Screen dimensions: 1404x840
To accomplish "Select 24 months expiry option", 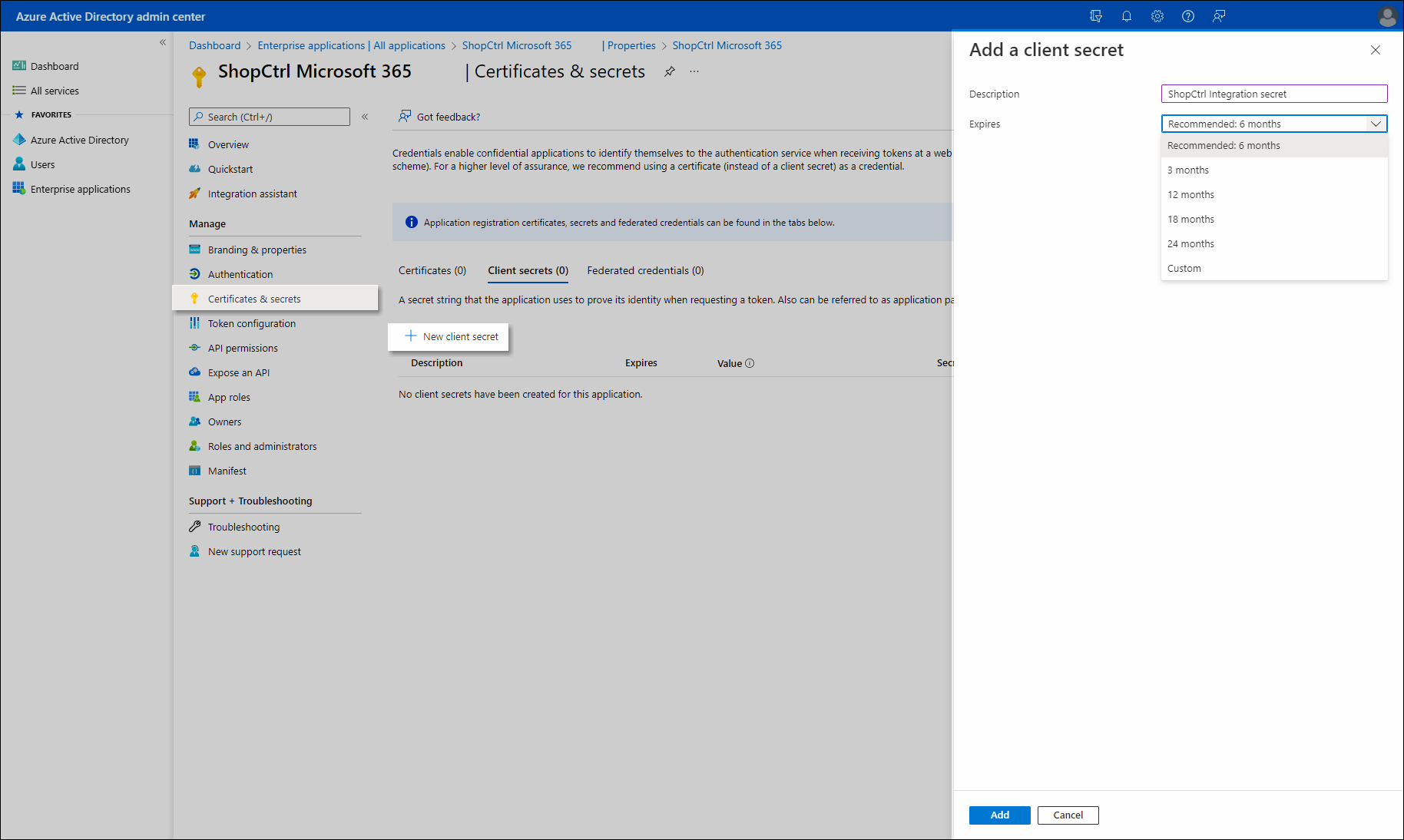I will coord(1274,243).
